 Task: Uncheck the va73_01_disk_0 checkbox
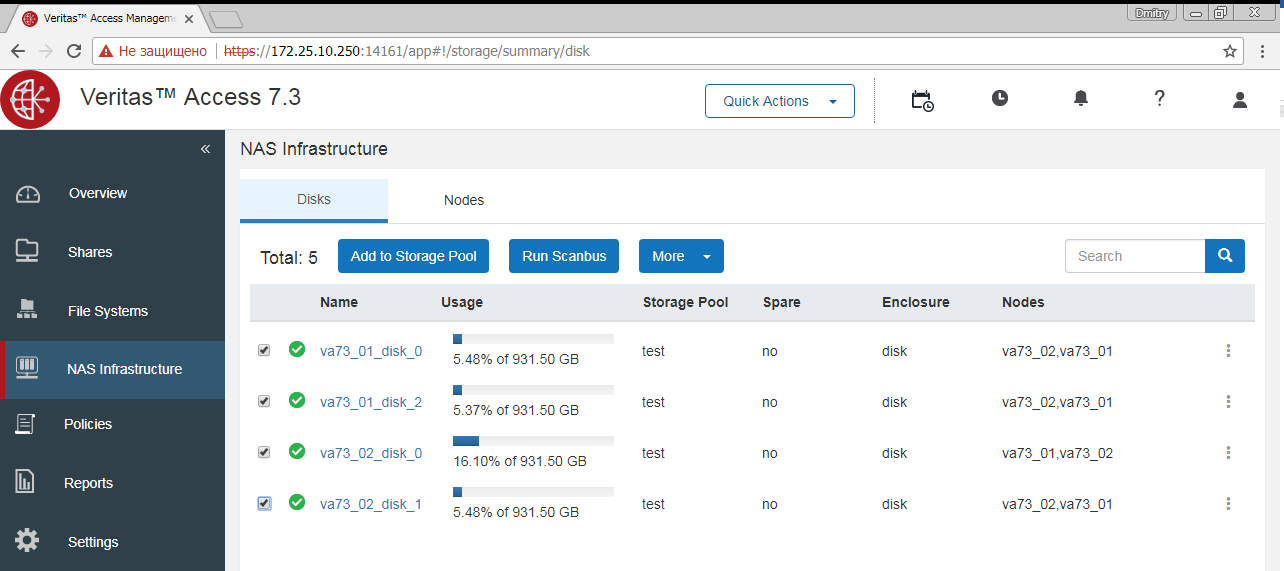(264, 350)
